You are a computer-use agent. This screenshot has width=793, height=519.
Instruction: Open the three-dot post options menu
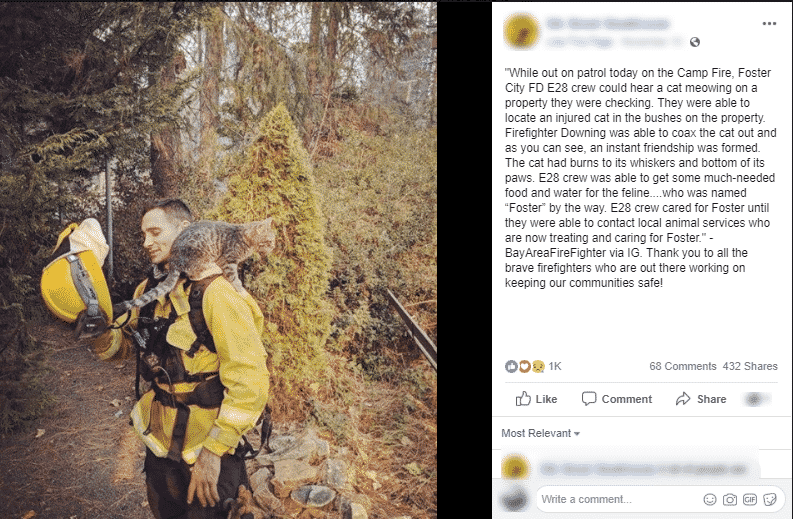pos(769,24)
